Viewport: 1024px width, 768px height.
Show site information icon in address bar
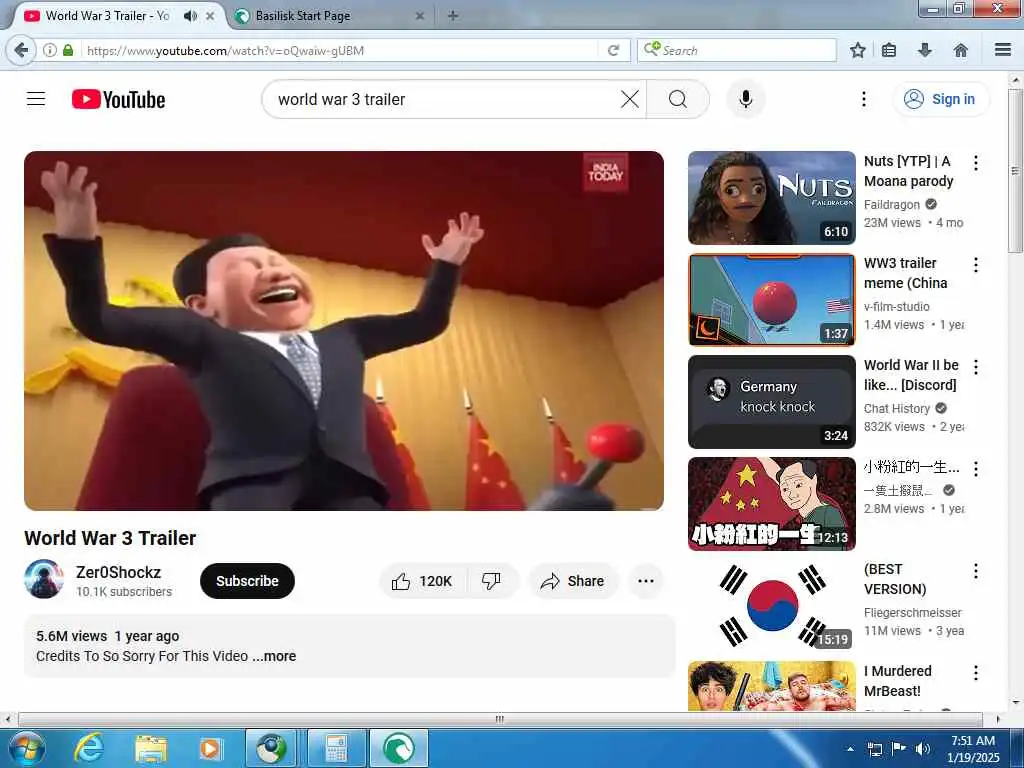(50, 50)
